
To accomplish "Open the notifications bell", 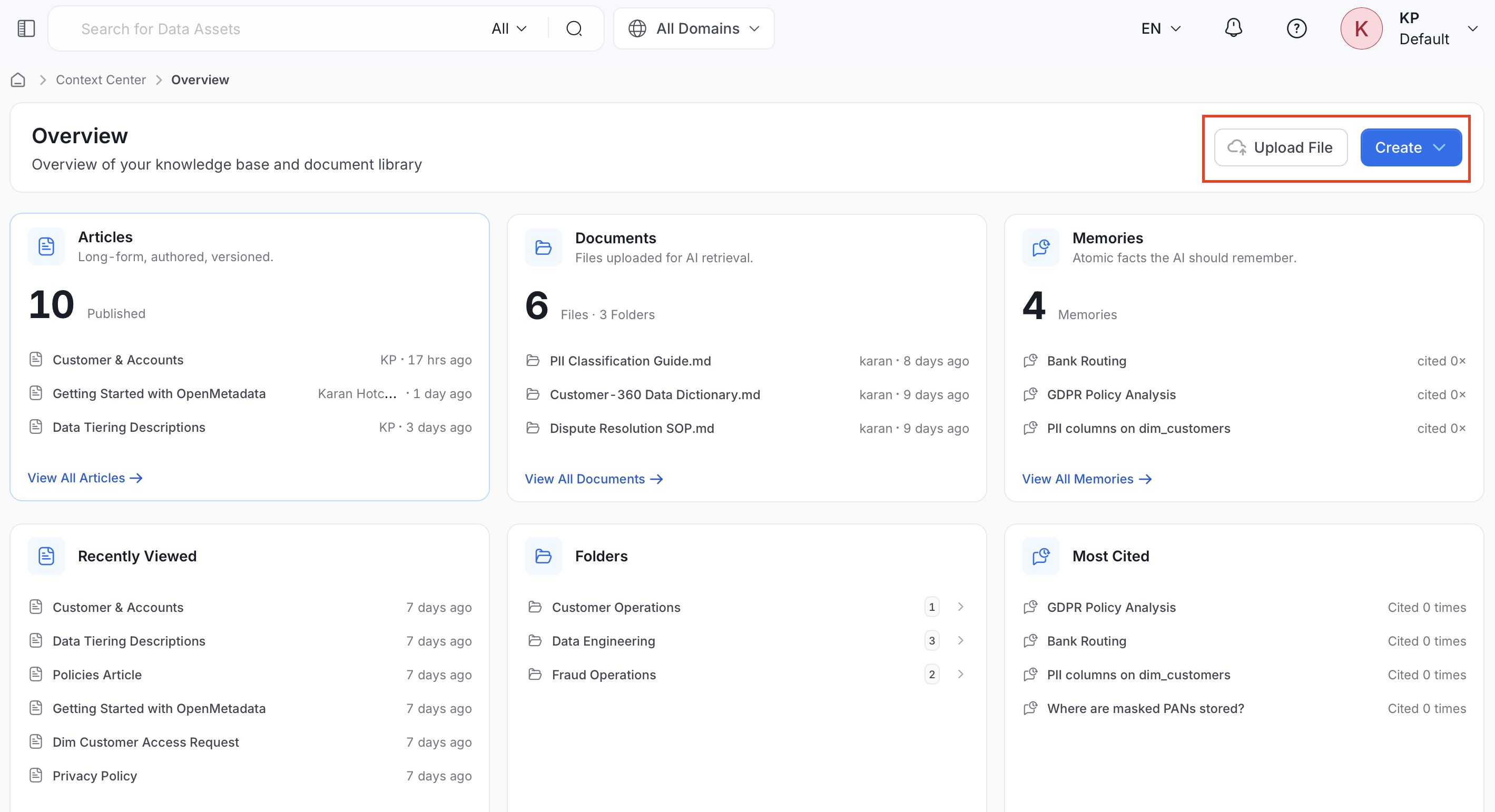I will pyautogui.click(x=1233, y=28).
